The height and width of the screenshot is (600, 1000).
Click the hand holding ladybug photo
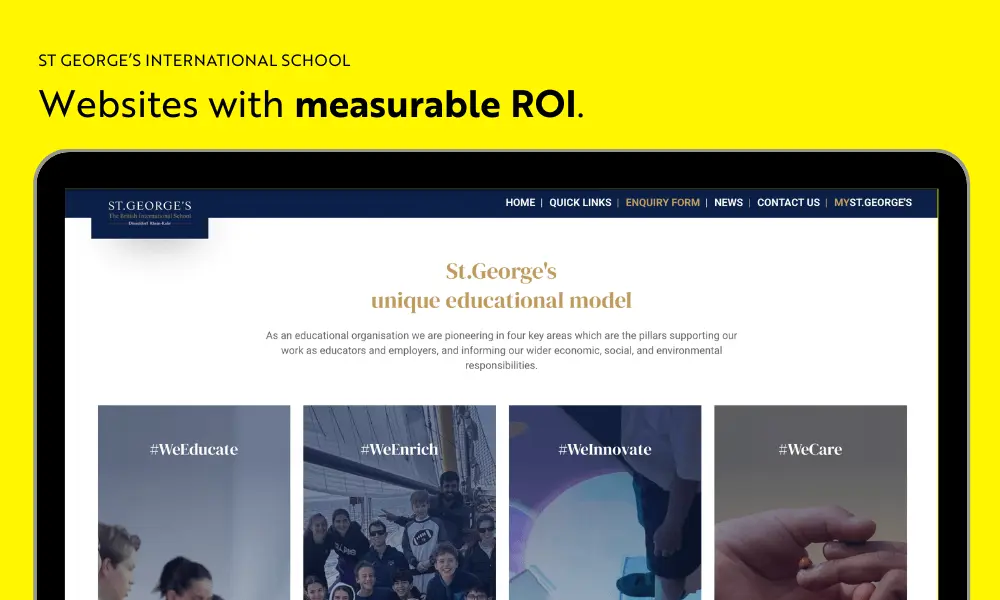(x=810, y=550)
